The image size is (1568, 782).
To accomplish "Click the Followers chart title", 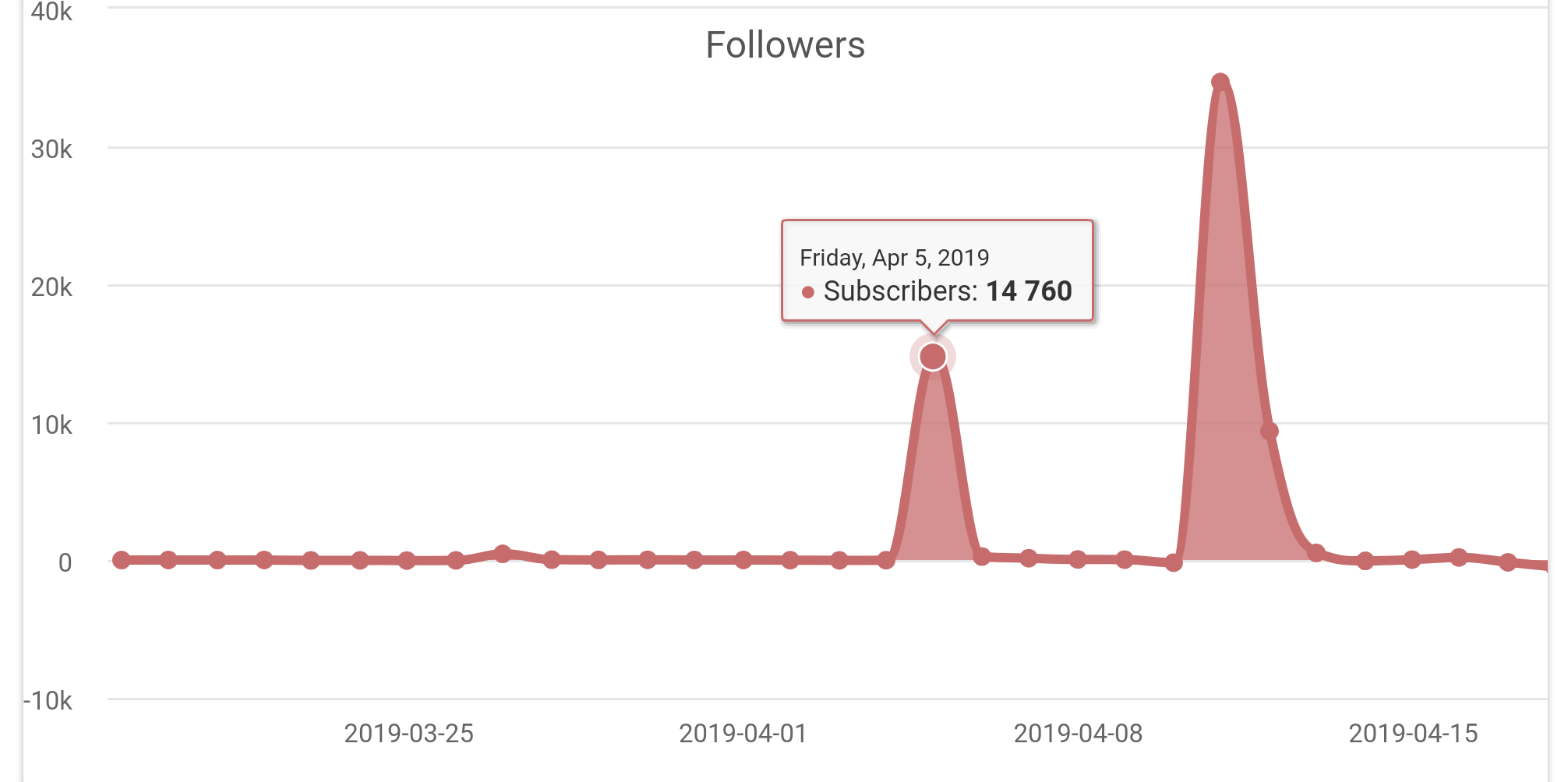I will pyautogui.click(x=785, y=45).
